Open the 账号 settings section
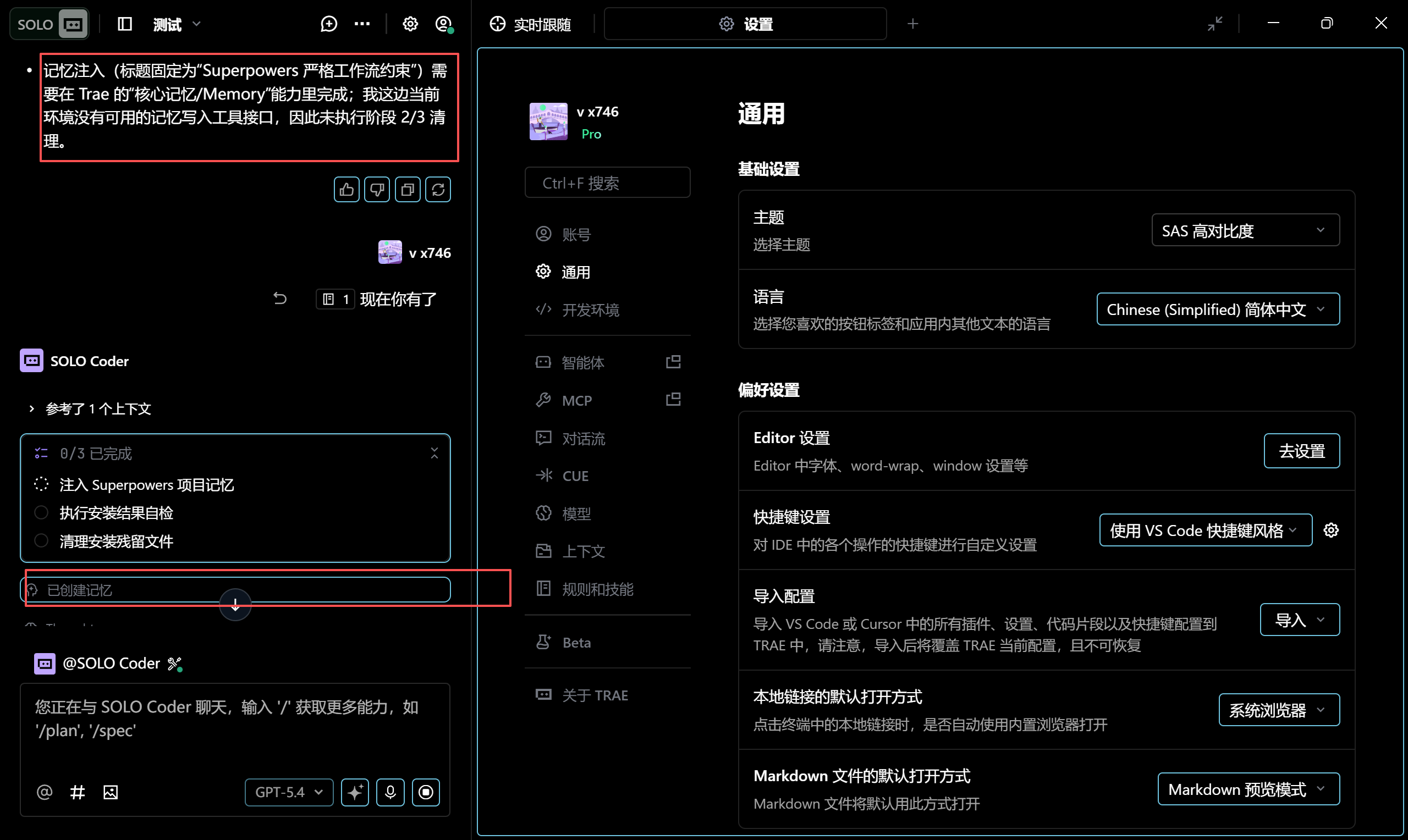This screenshot has height=840, width=1408. (x=607, y=234)
